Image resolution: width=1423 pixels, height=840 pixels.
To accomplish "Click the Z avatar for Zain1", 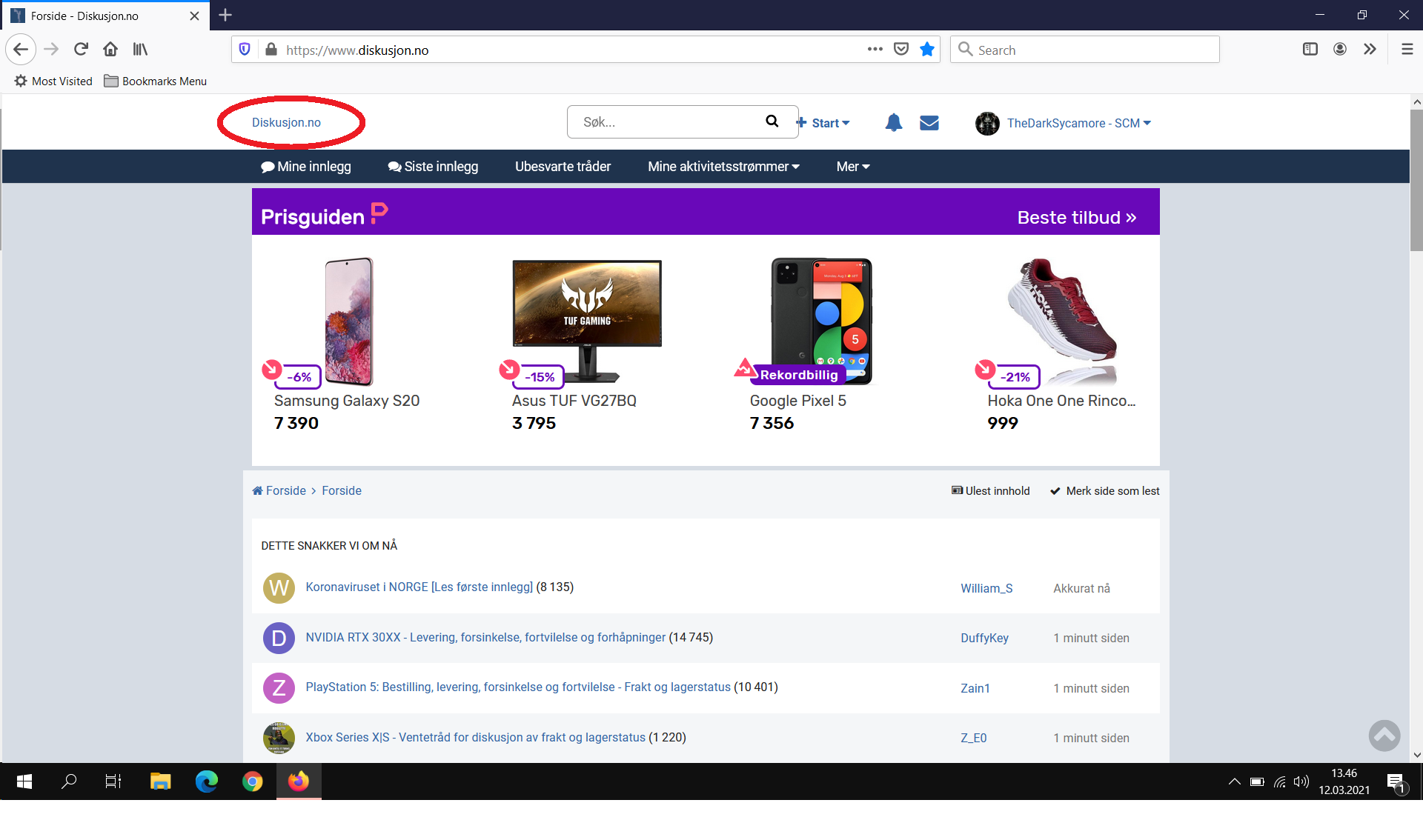I will pyautogui.click(x=279, y=688).
